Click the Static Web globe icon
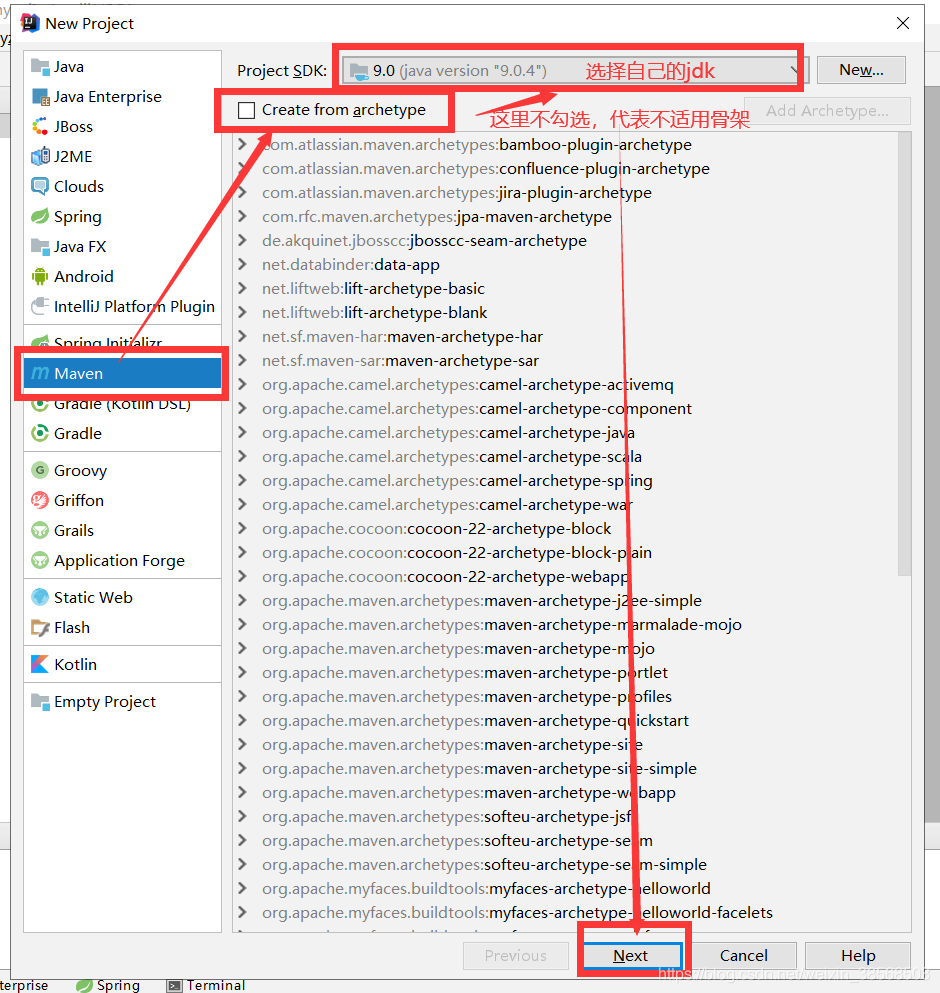This screenshot has height=993, width=940. click(x=40, y=597)
